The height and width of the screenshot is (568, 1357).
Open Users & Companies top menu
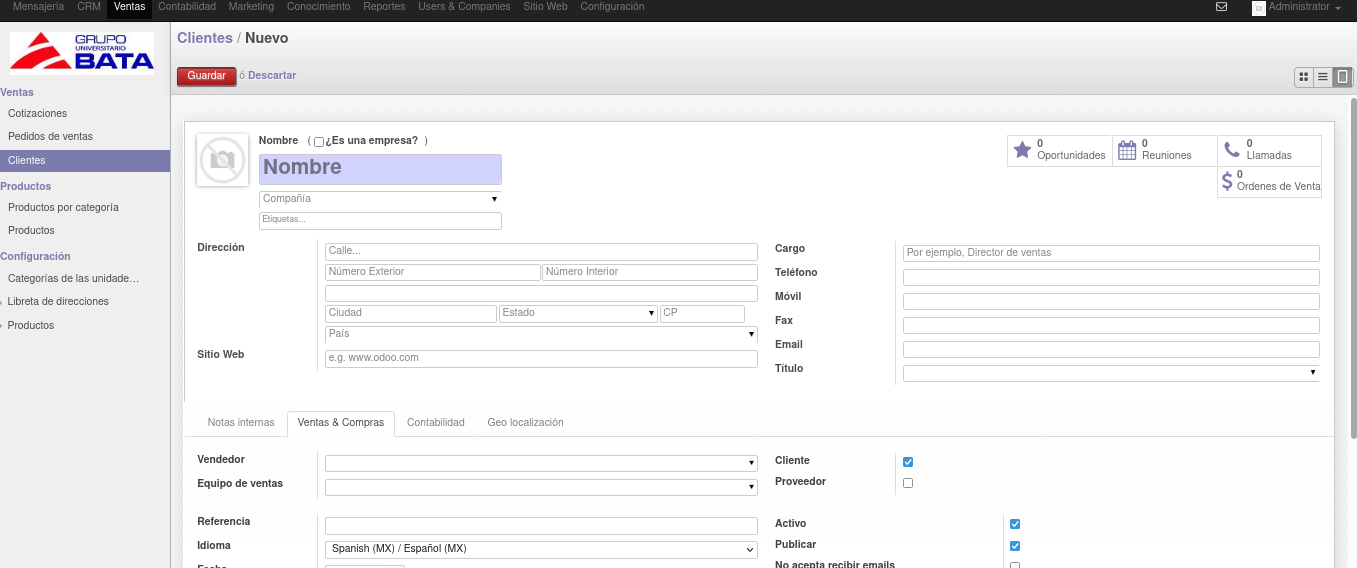(x=464, y=7)
